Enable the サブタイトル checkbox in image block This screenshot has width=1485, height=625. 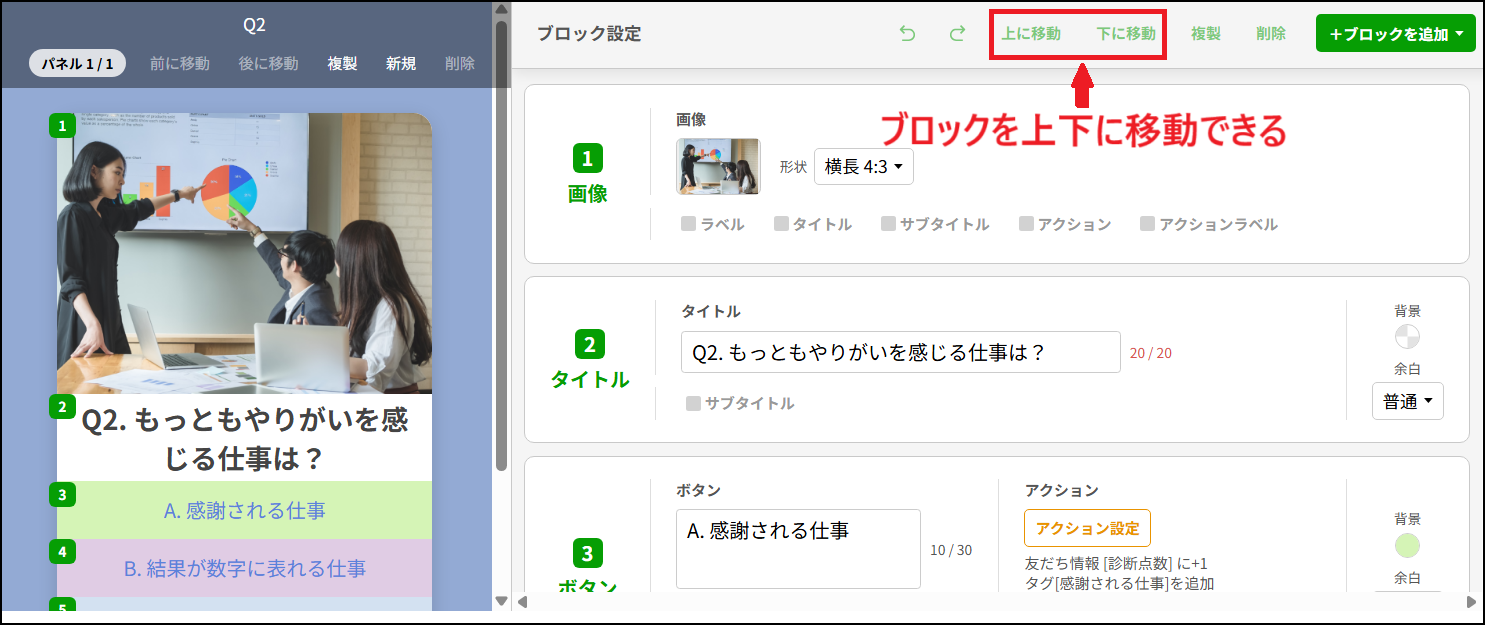(888, 224)
